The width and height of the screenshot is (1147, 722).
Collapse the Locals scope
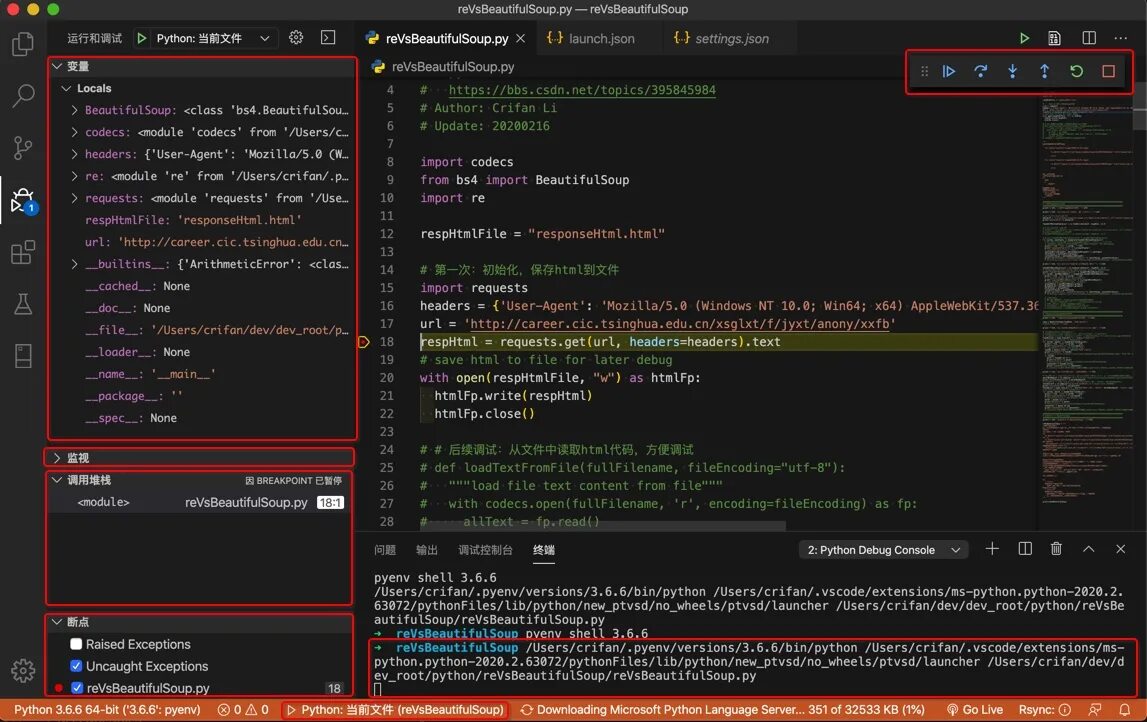click(x=67, y=88)
